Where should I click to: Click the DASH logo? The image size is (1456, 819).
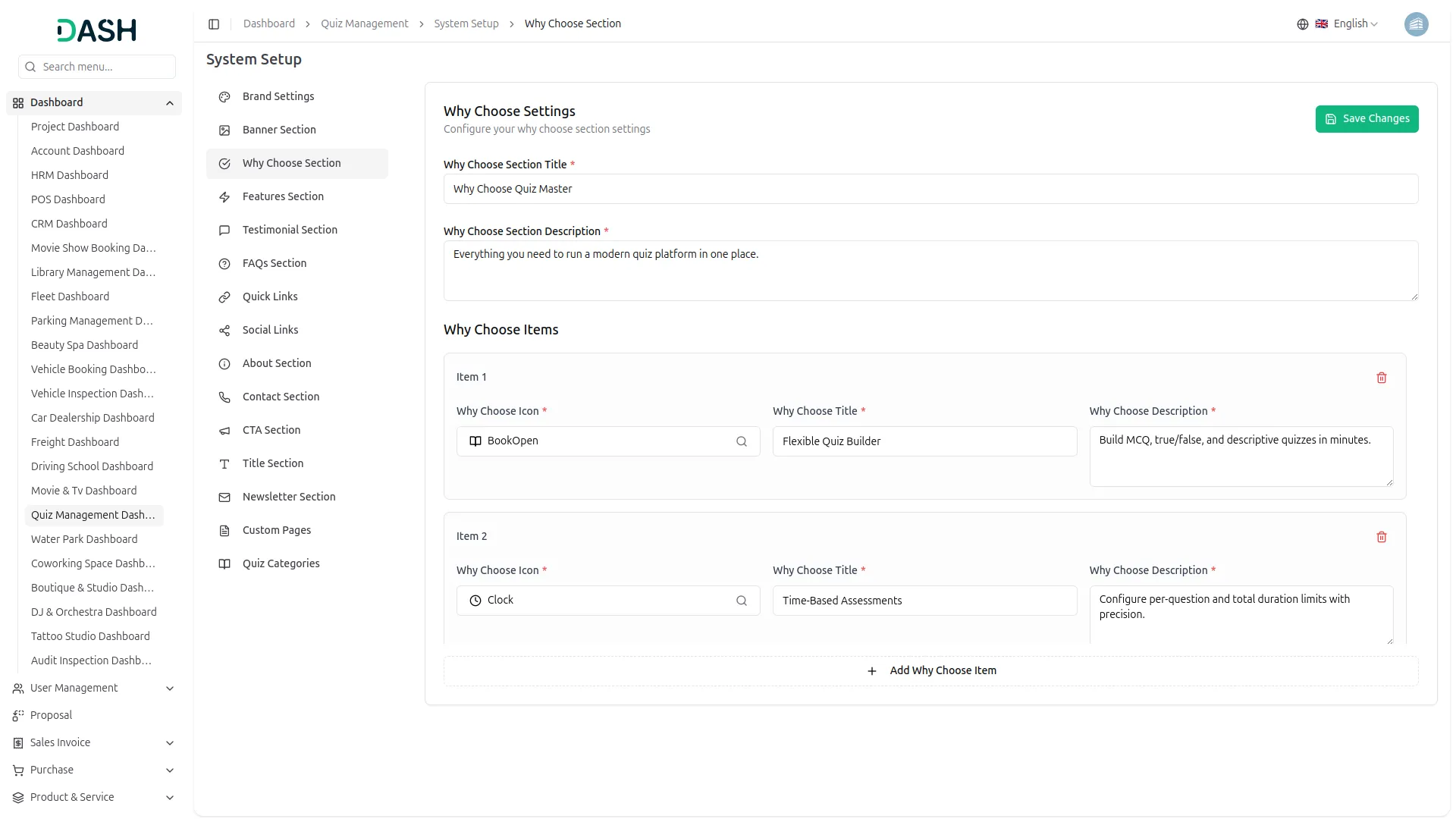click(96, 30)
